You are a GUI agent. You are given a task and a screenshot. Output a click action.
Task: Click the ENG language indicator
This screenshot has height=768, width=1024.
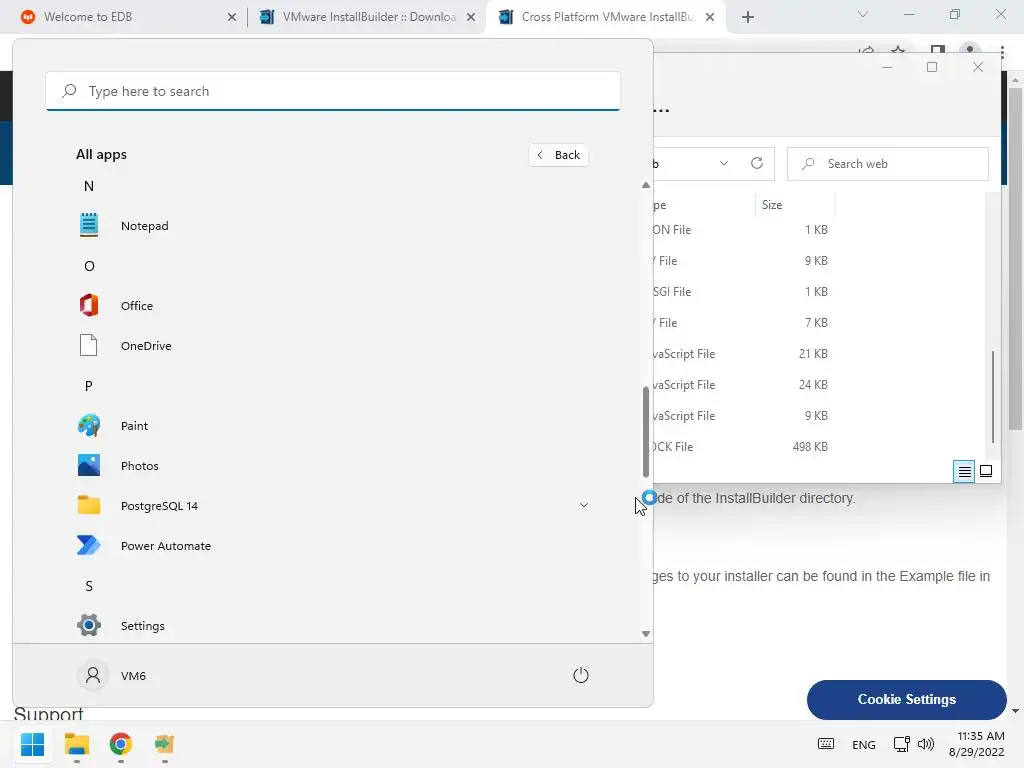863,744
